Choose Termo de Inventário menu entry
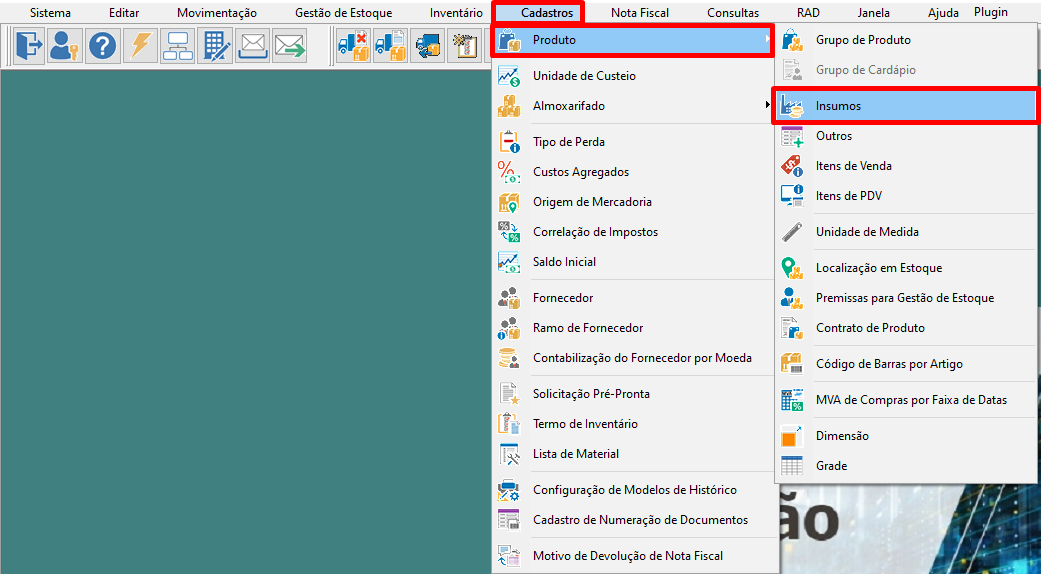This screenshot has width=1041, height=574. (633, 423)
